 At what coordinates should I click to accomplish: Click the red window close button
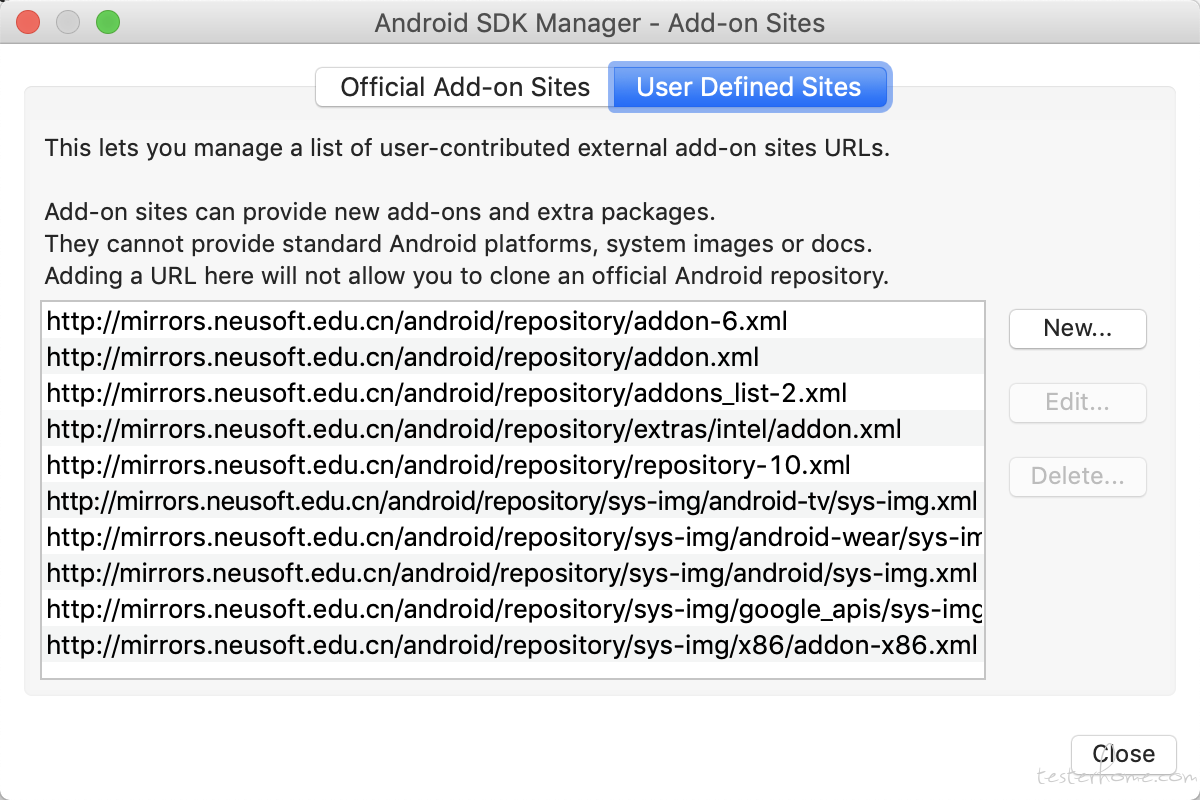pyautogui.click(x=29, y=22)
